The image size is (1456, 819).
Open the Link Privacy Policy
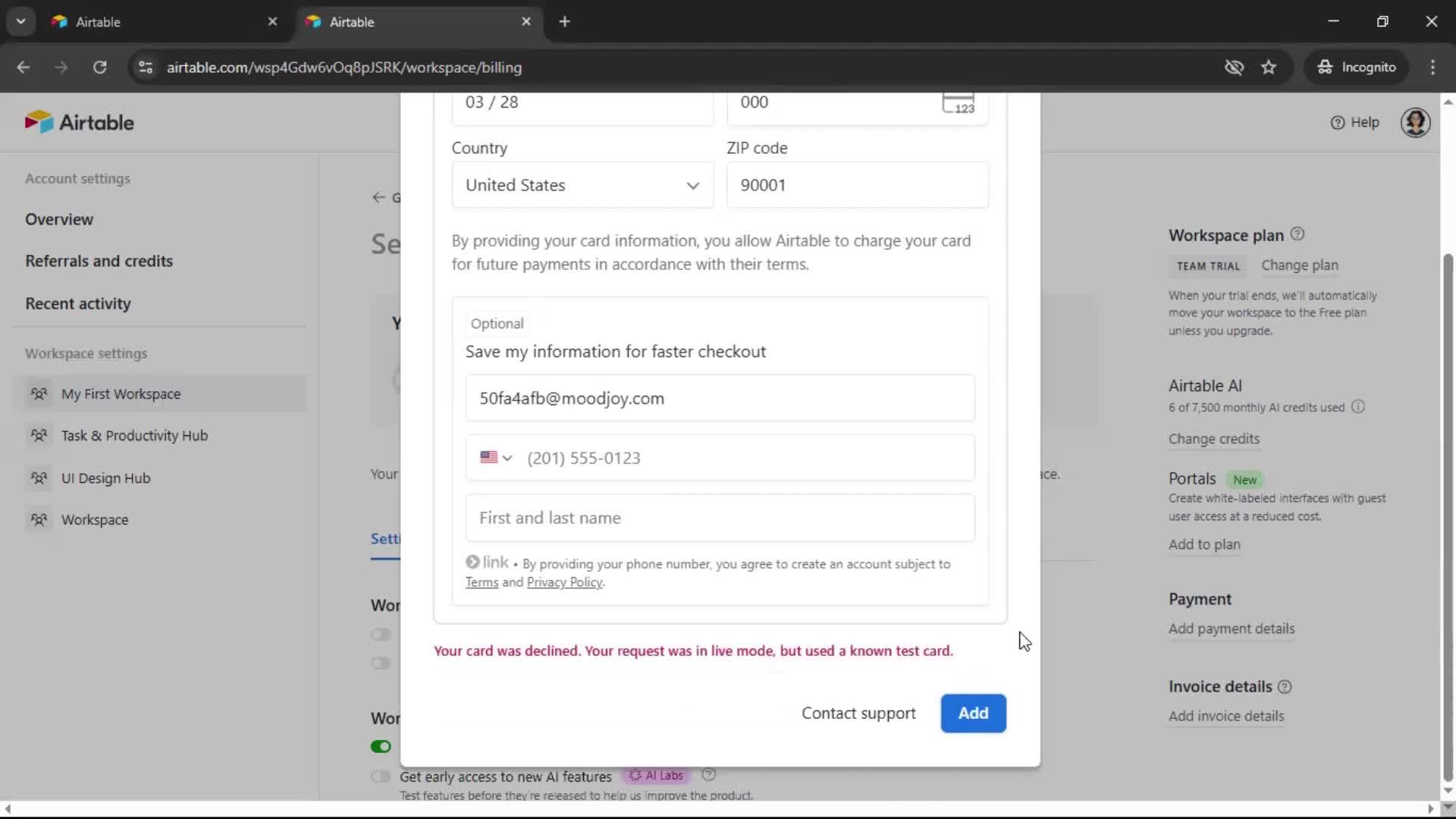[x=564, y=582]
